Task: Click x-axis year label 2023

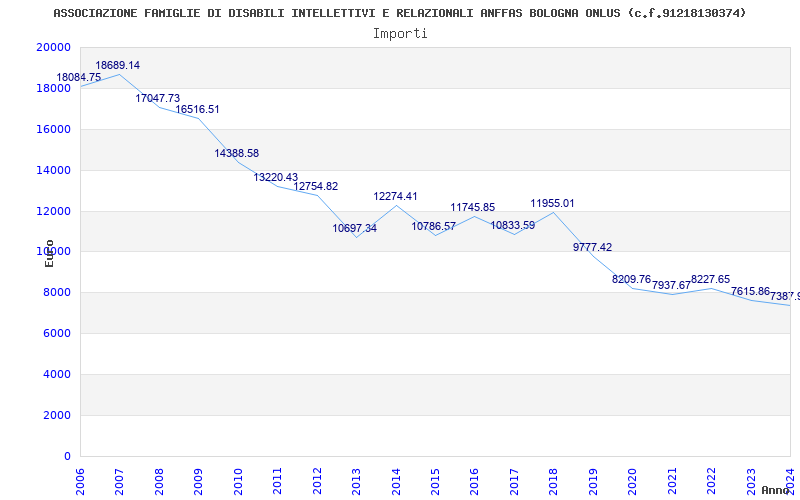Action: pos(751,482)
